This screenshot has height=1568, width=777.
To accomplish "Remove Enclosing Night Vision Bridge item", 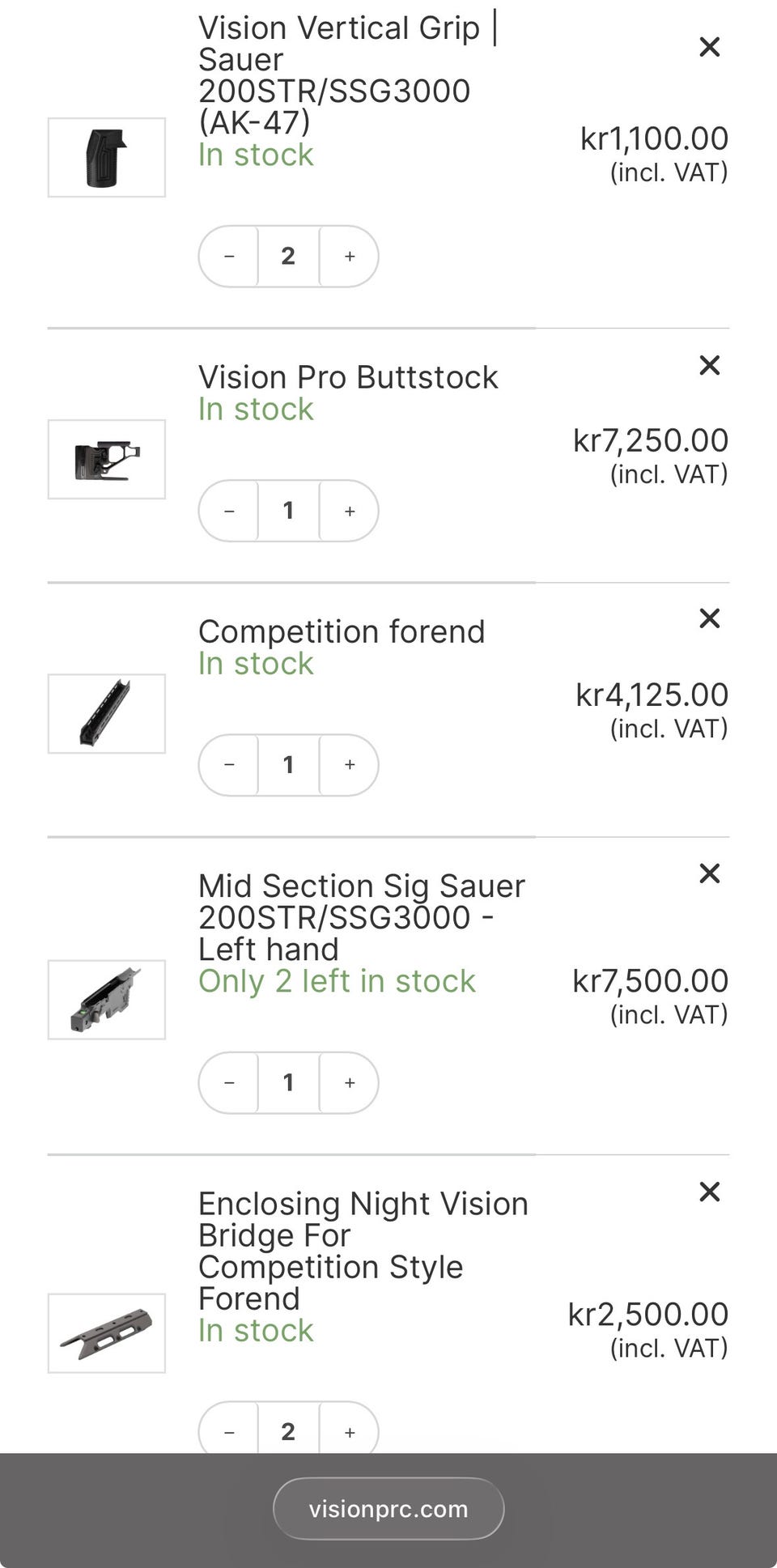I will coord(709,1192).
